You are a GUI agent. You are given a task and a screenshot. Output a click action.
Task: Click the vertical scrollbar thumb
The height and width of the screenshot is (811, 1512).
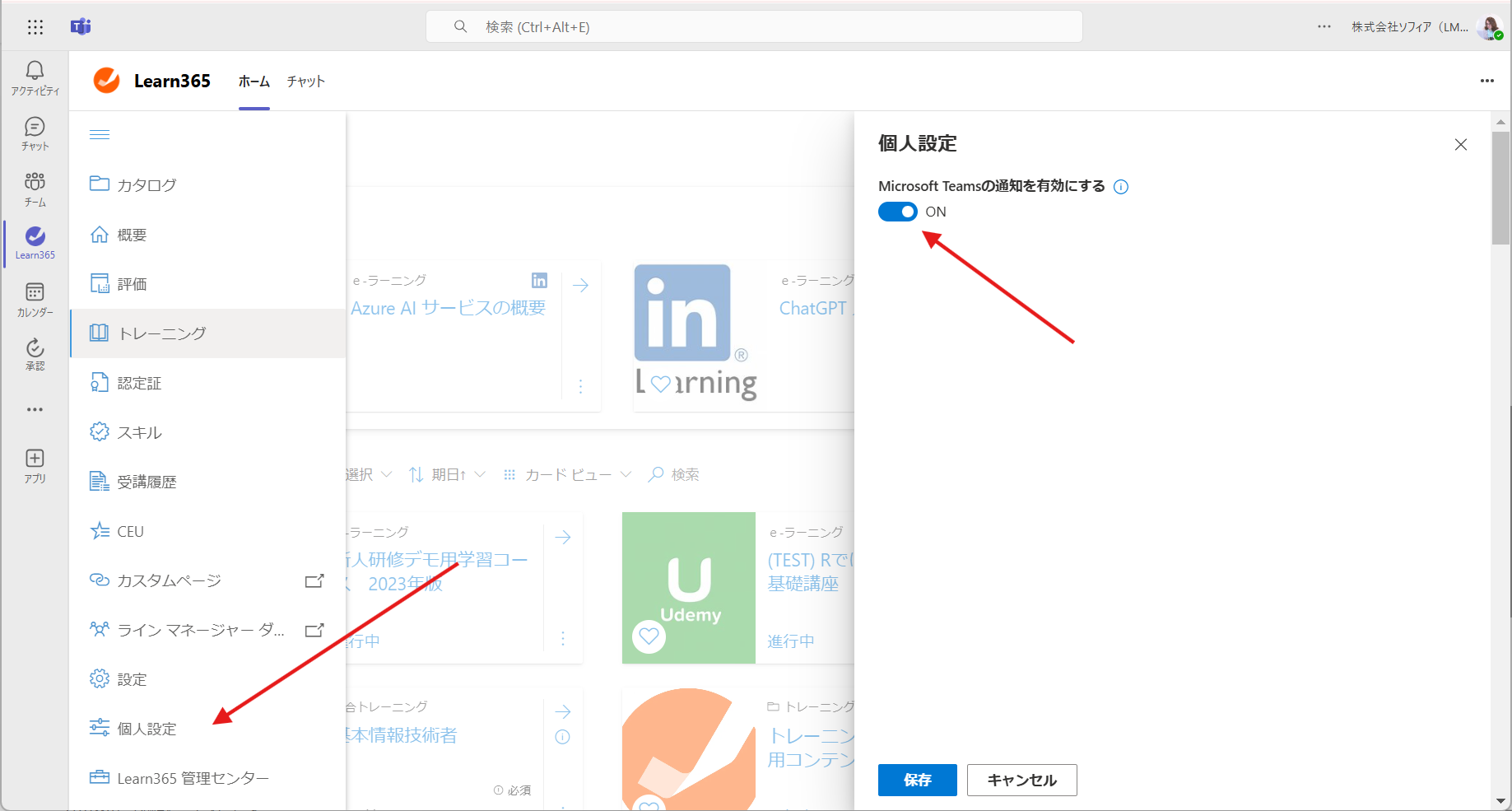pos(1501,188)
